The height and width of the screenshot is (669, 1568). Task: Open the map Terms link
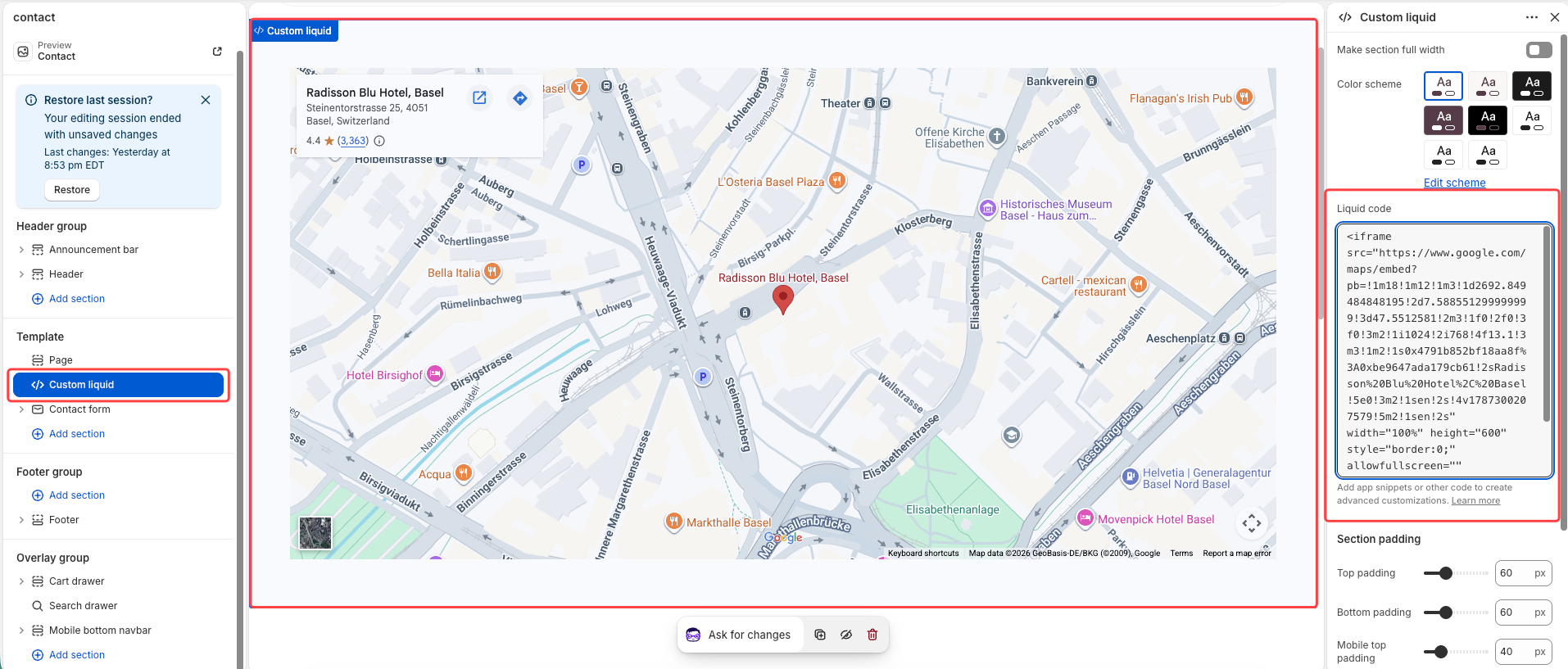pyautogui.click(x=1181, y=554)
